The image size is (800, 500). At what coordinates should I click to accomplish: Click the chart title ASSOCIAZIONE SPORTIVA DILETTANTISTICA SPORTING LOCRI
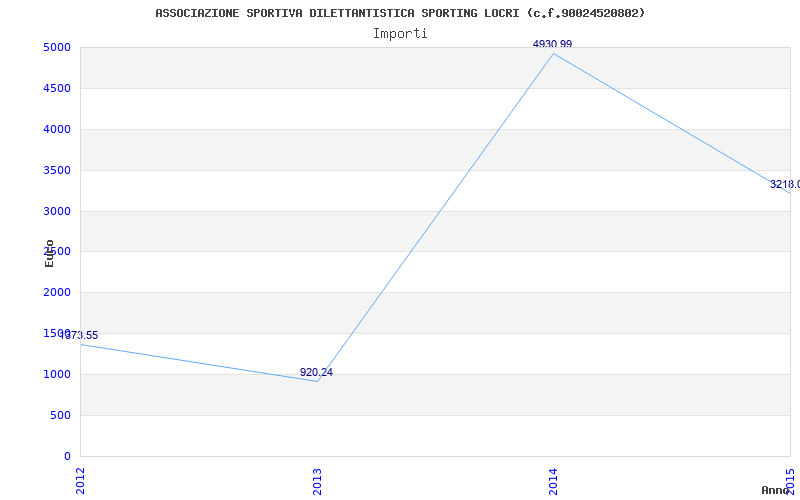pos(400,13)
